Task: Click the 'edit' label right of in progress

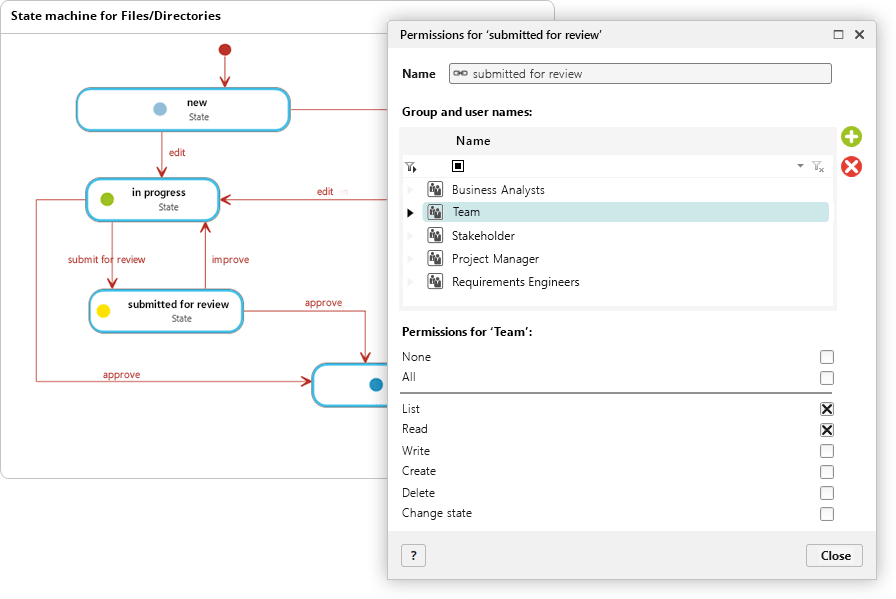Action: tap(325, 191)
